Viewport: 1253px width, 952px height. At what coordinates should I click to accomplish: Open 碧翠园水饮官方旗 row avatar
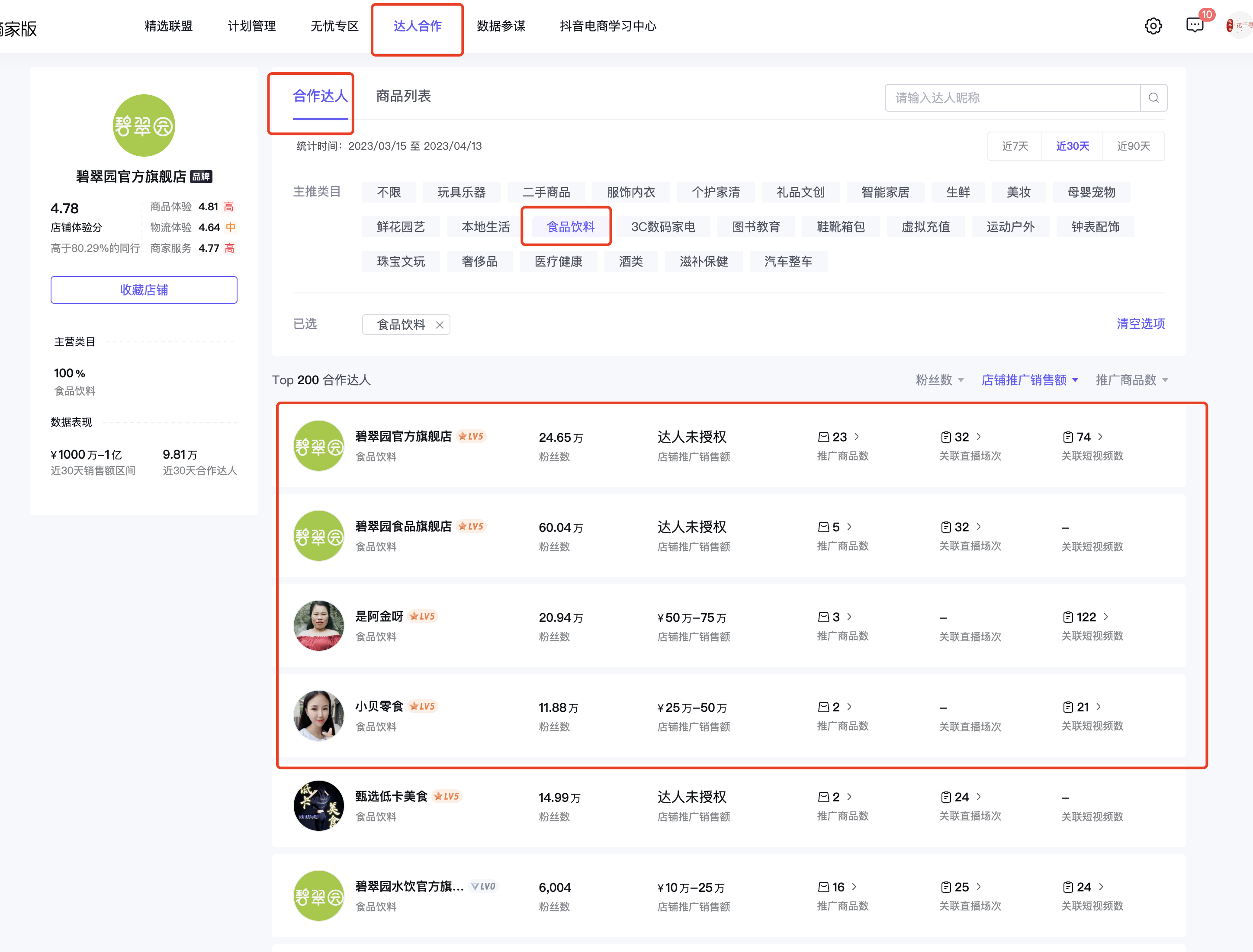319,896
